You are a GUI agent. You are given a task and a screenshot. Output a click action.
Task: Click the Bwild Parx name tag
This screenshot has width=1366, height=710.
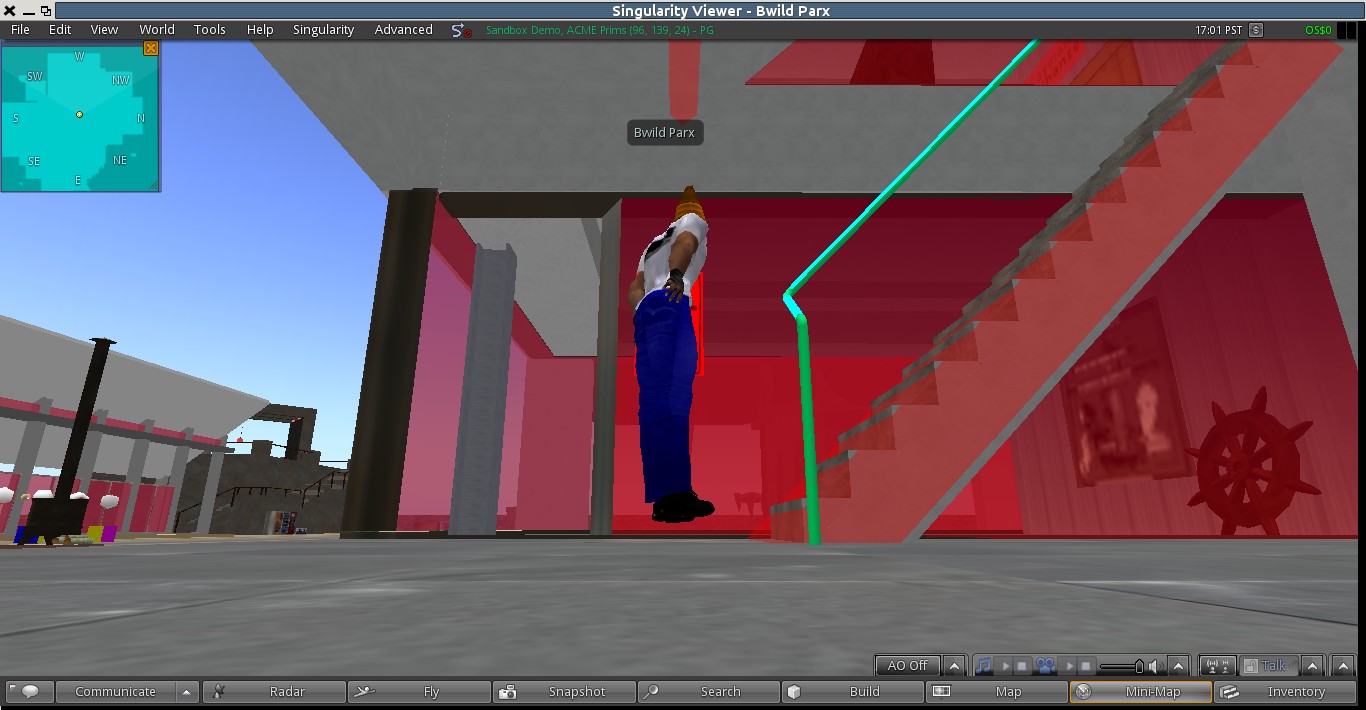tap(664, 132)
